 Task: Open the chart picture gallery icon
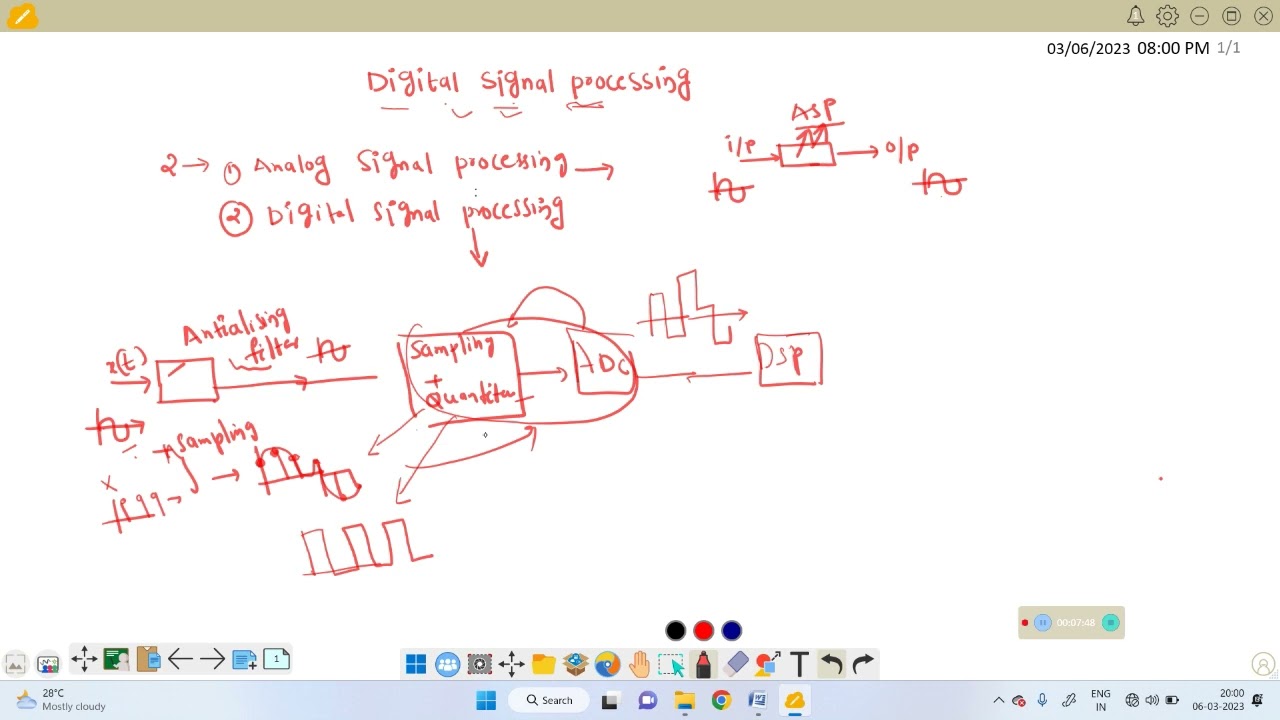48,663
